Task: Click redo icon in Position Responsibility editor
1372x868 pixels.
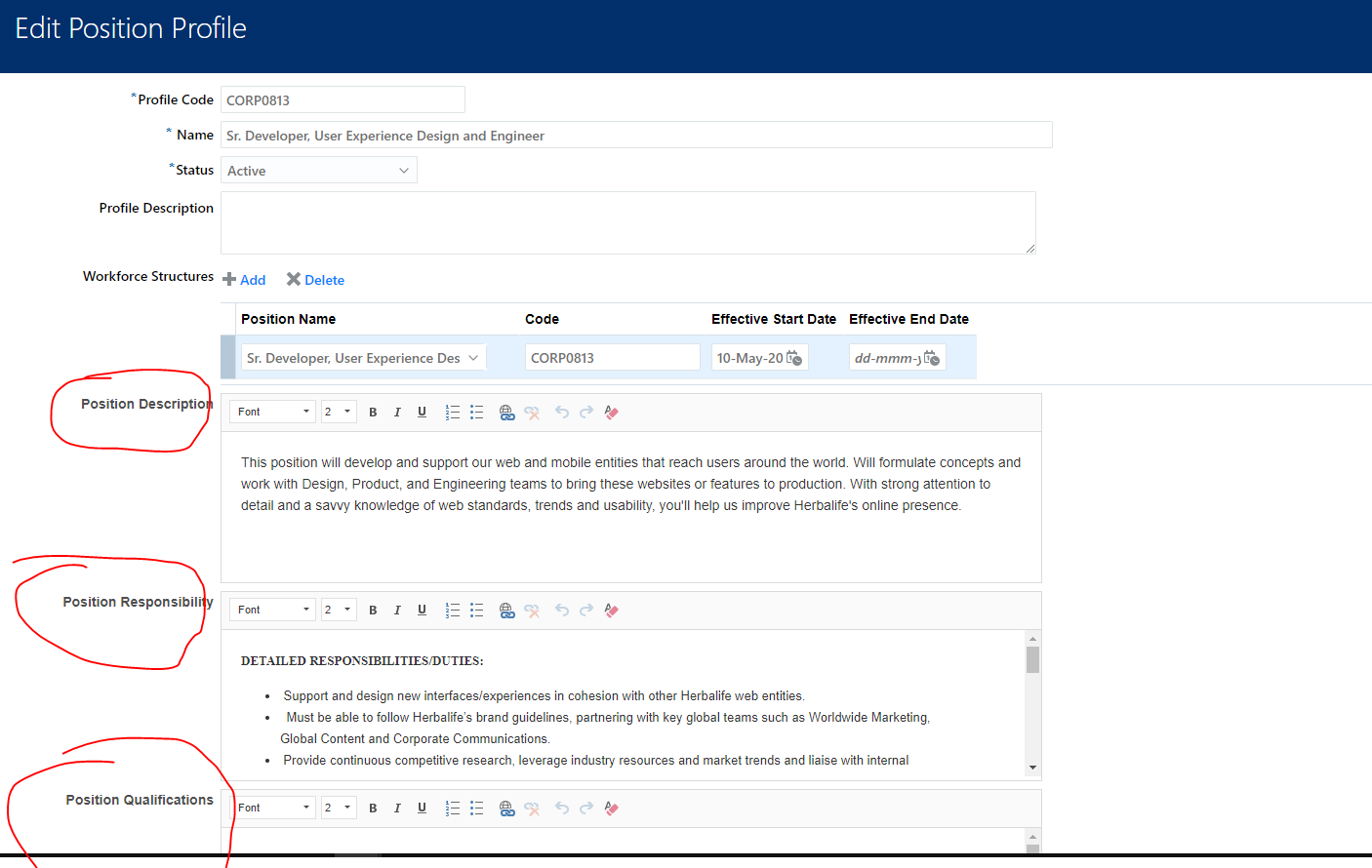Action: (586, 610)
